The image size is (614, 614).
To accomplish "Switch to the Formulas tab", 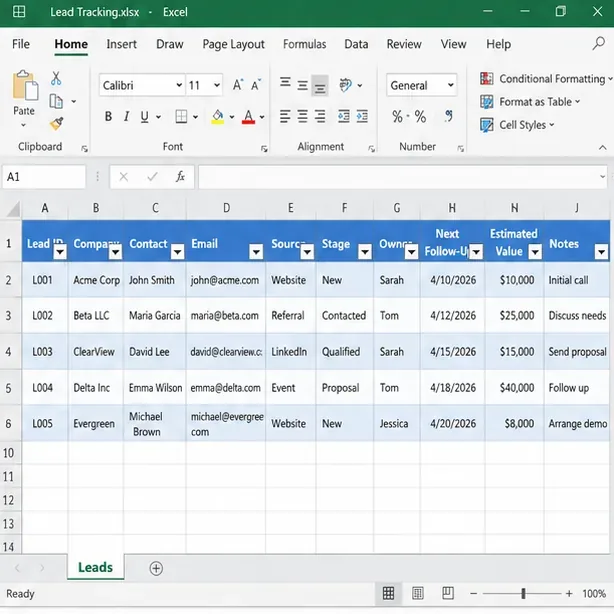I will 304,44.
